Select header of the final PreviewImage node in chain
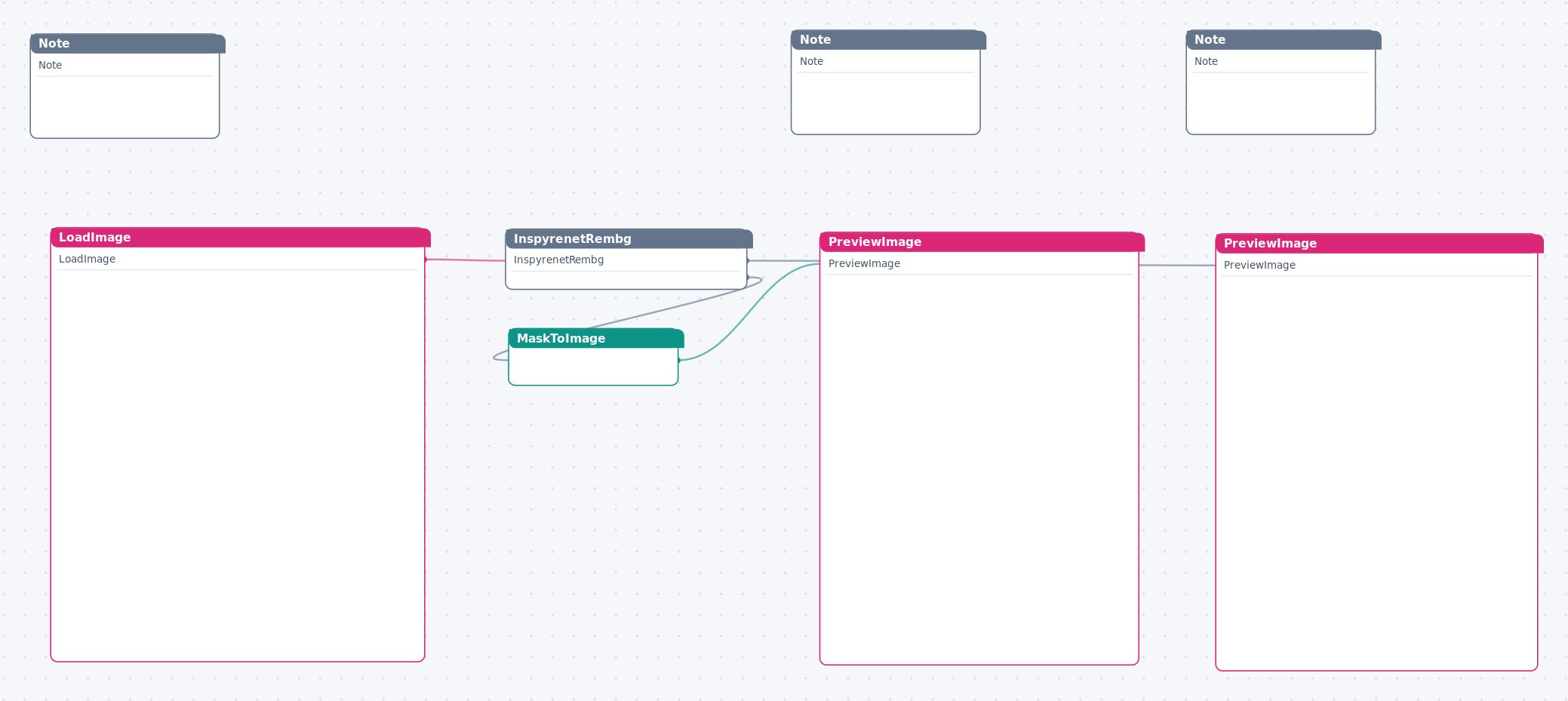The width and height of the screenshot is (1568, 701). (1379, 244)
